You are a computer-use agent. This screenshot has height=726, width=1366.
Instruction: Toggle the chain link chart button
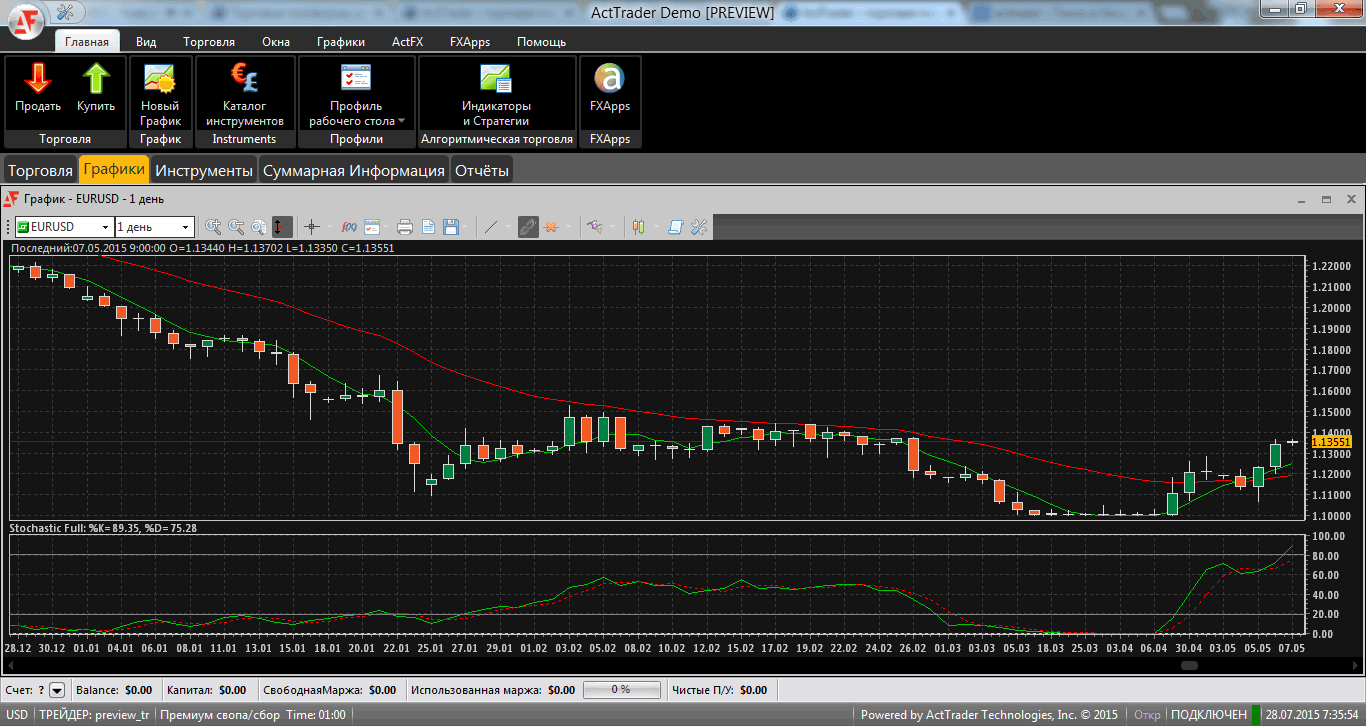527,227
